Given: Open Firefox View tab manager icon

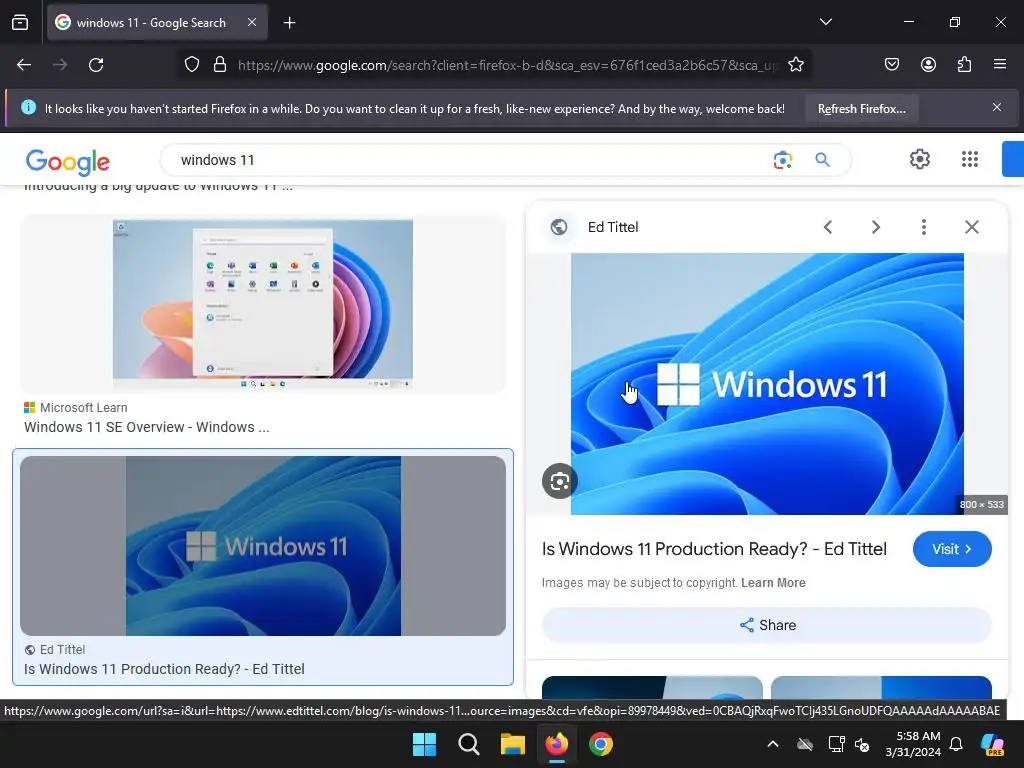Looking at the screenshot, I should coord(20,23).
